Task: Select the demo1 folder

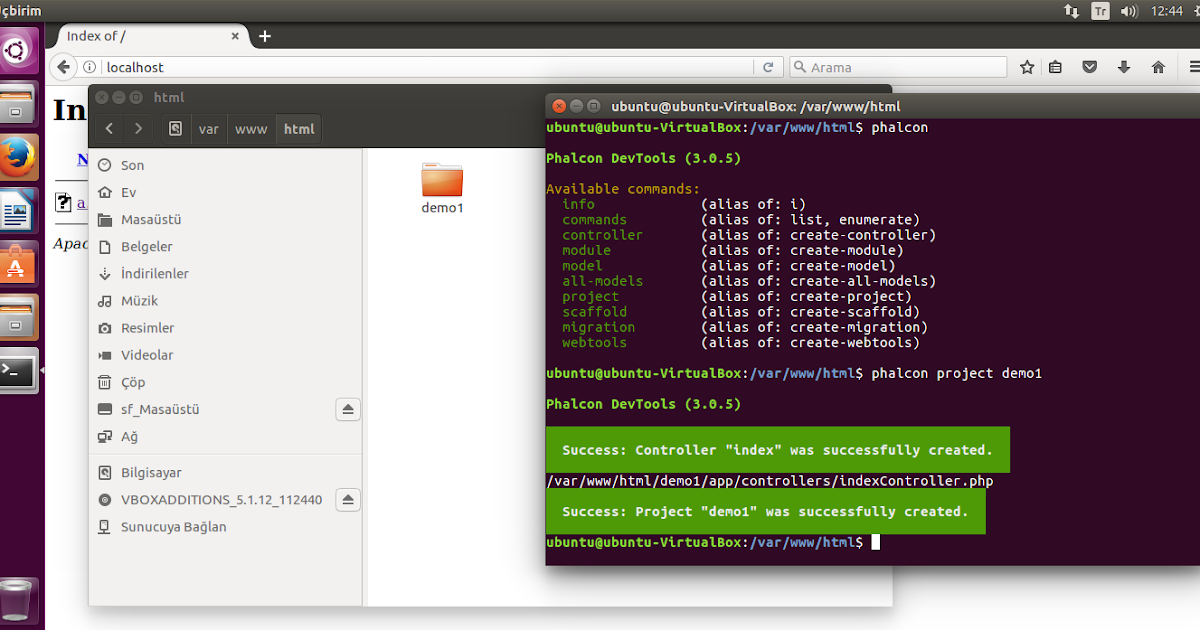Action: 442,187
